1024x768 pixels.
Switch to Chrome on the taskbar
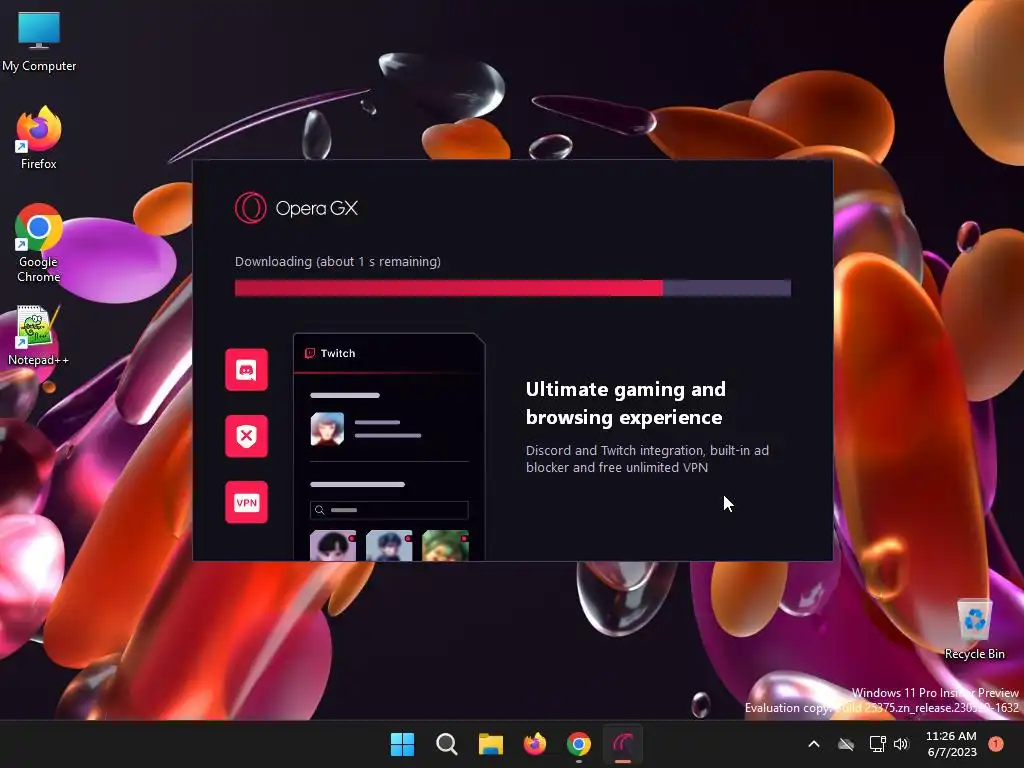579,744
